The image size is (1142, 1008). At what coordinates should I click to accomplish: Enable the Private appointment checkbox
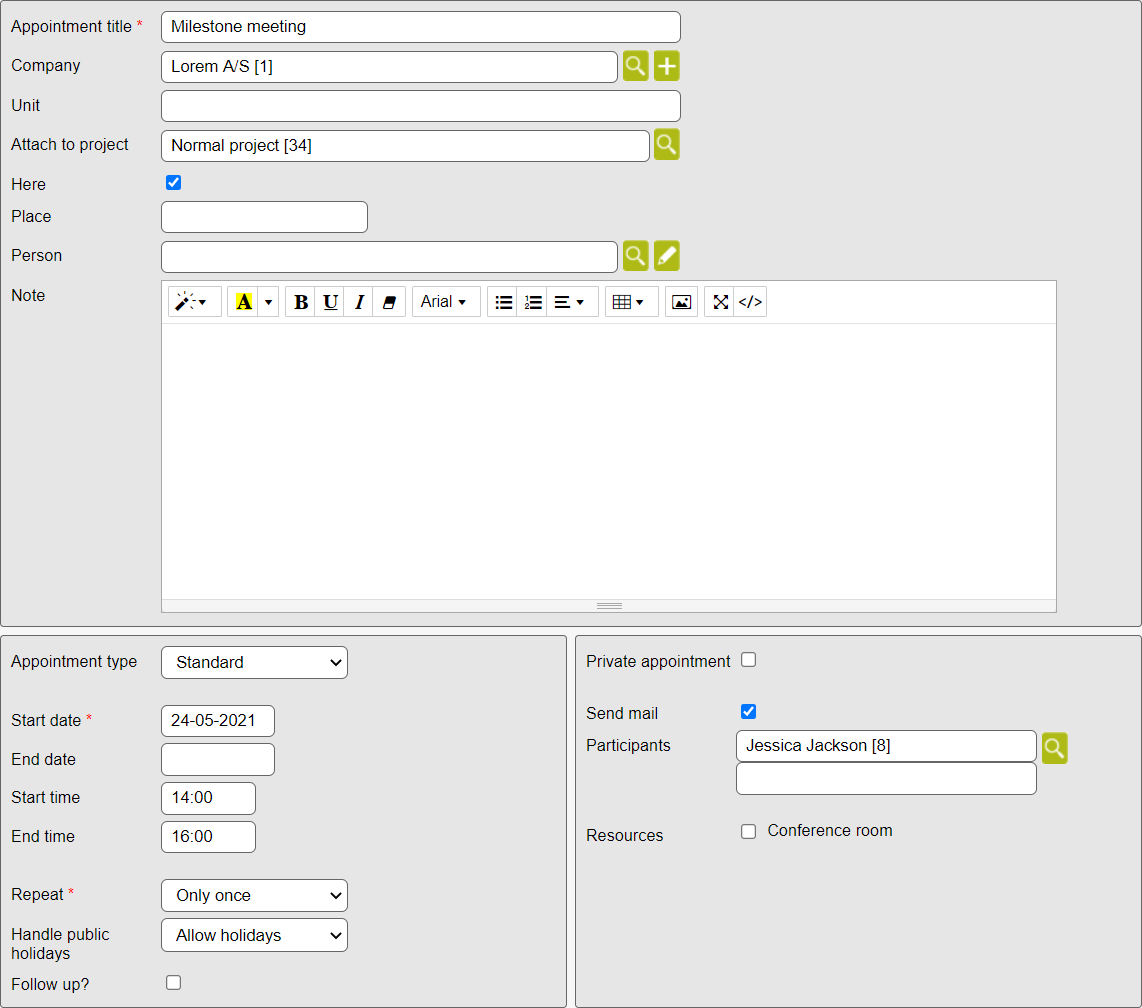tap(748, 660)
